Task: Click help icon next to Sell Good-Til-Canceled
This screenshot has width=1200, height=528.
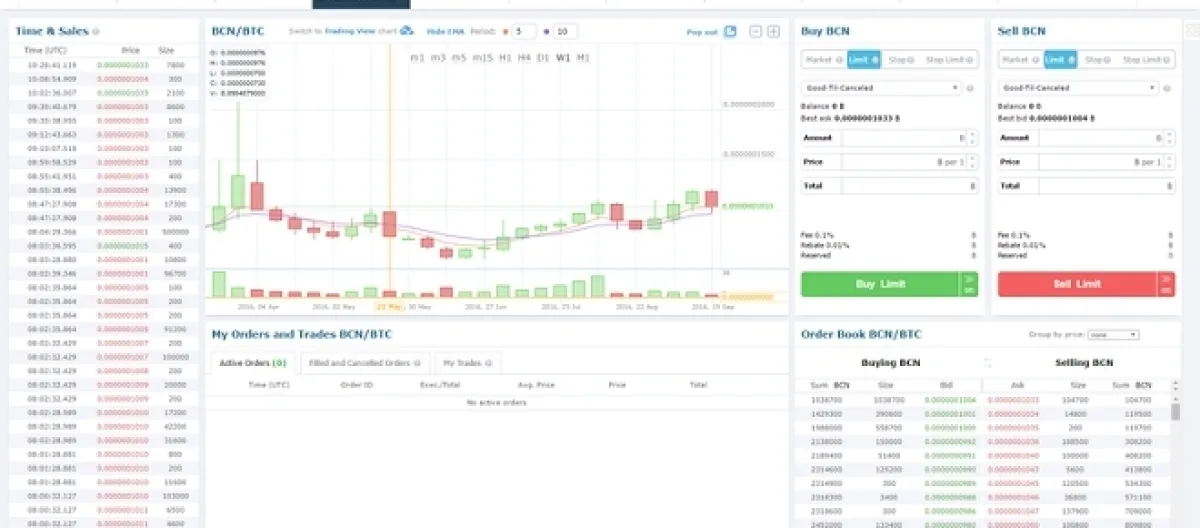Action: 1167,88
